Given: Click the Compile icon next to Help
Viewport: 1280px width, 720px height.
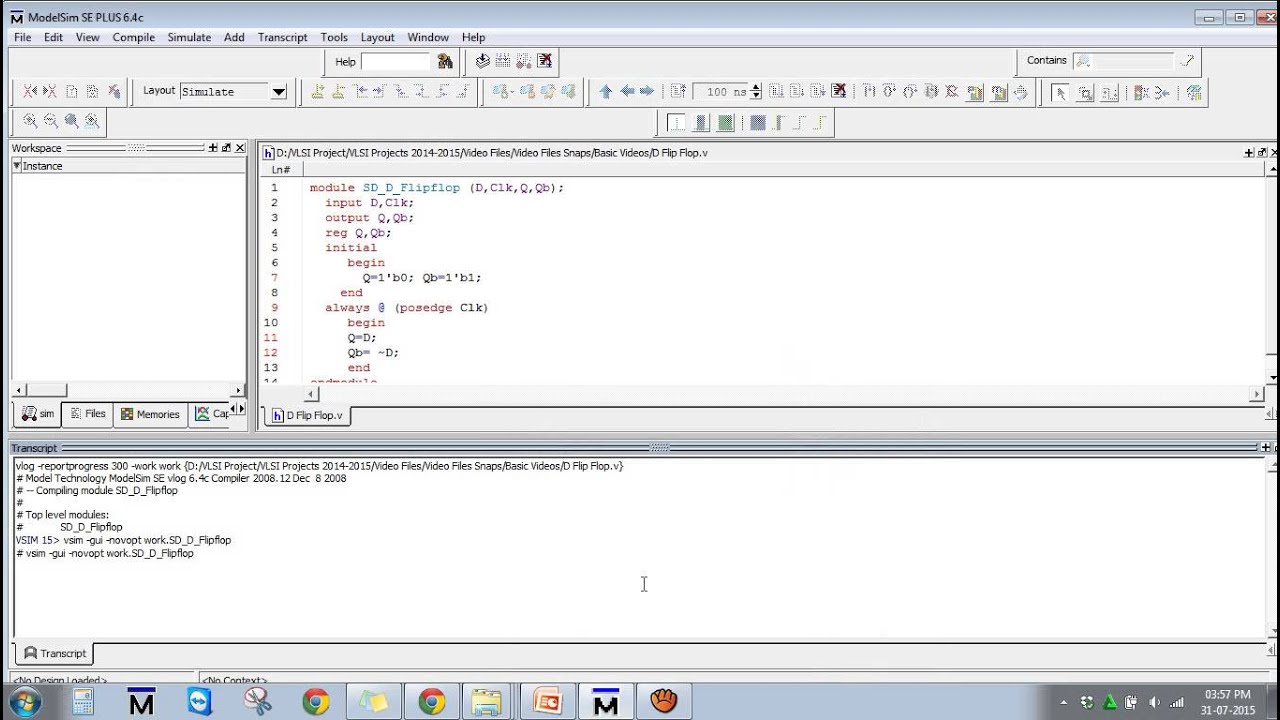Looking at the screenshot, I should (x=483, y=61).
